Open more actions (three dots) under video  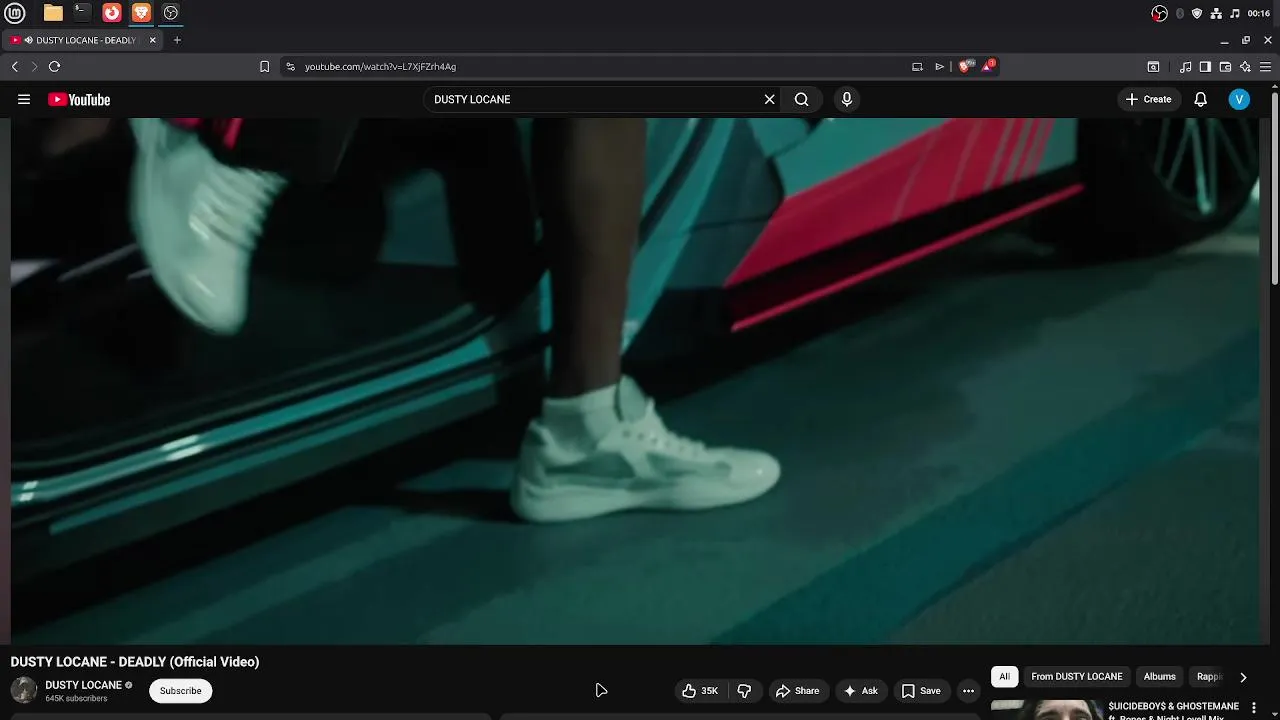[x=968, y=691]
